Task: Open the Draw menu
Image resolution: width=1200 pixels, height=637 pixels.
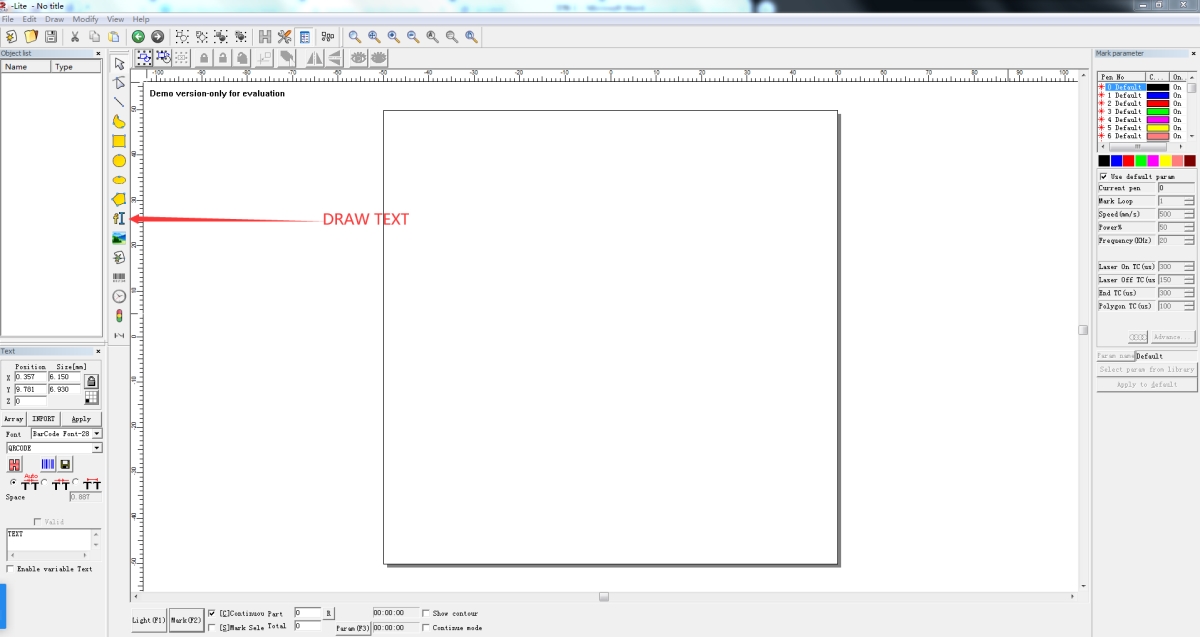Action: (x=54, y=19)
